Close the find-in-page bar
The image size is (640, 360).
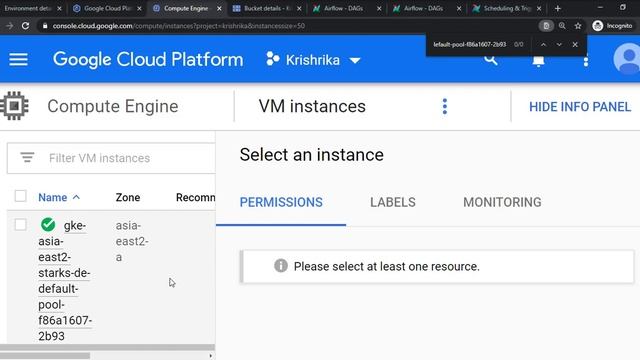[575, 44]
